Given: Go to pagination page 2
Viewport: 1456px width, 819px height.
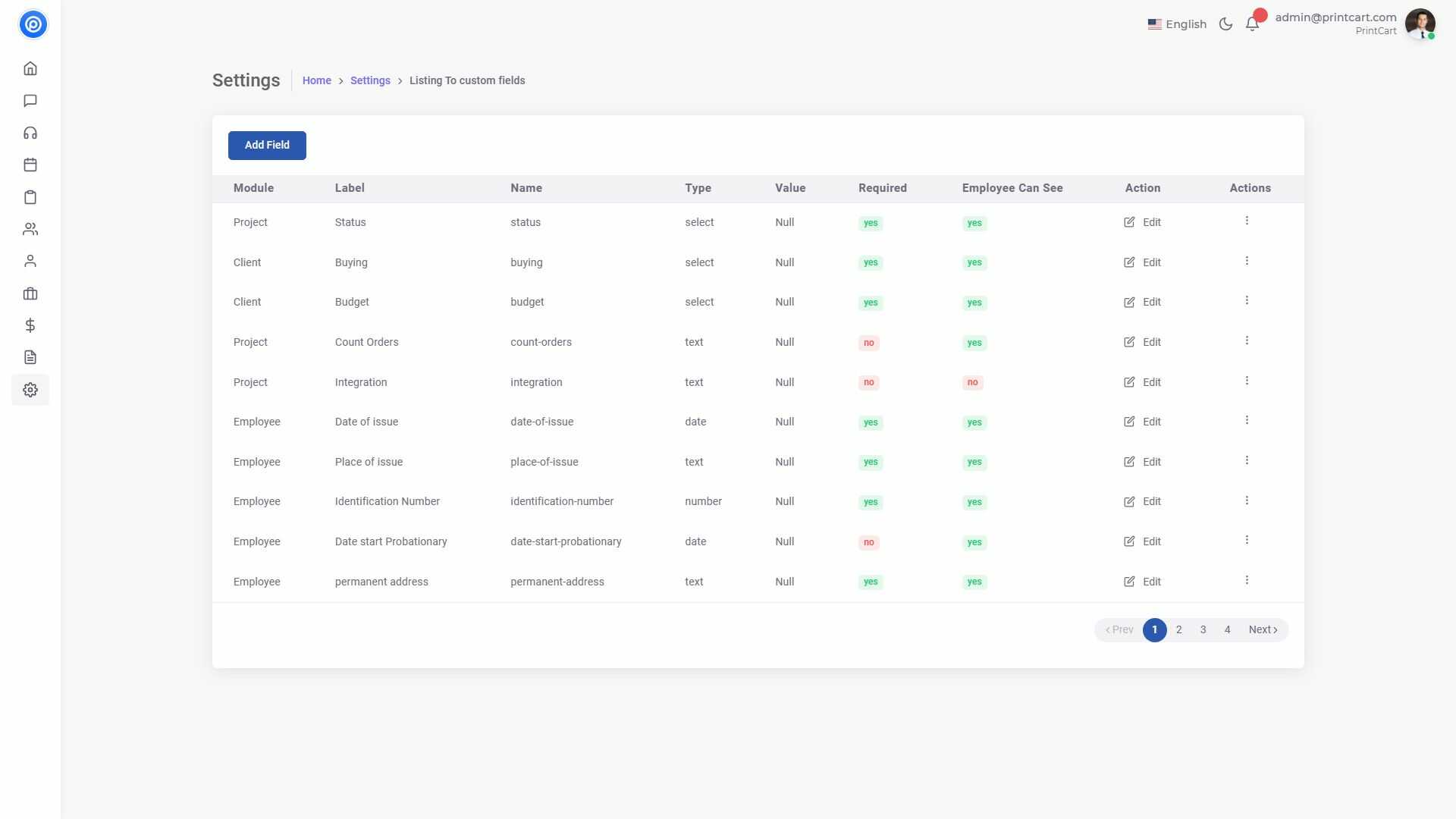Looking at the screenshot, I should pos(1178,629).
